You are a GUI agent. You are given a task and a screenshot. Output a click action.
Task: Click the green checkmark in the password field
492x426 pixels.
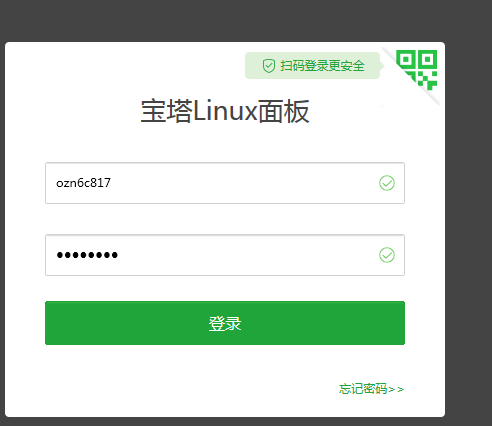tap(387, 255)
